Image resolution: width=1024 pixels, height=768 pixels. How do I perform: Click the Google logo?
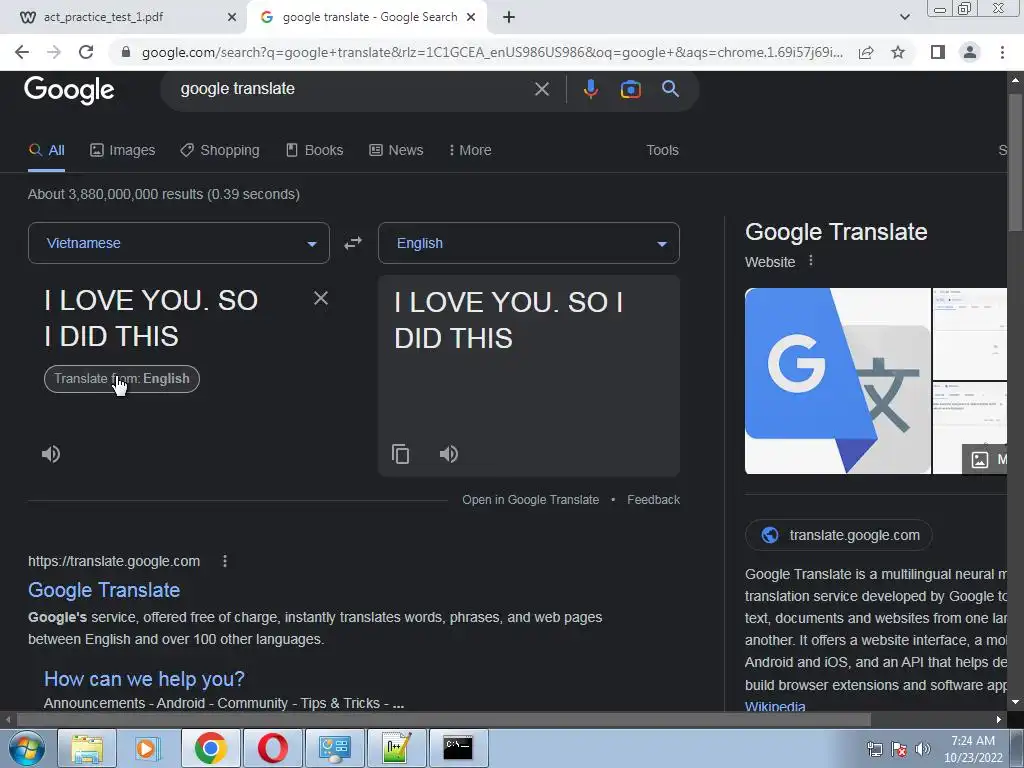[69, 90]
